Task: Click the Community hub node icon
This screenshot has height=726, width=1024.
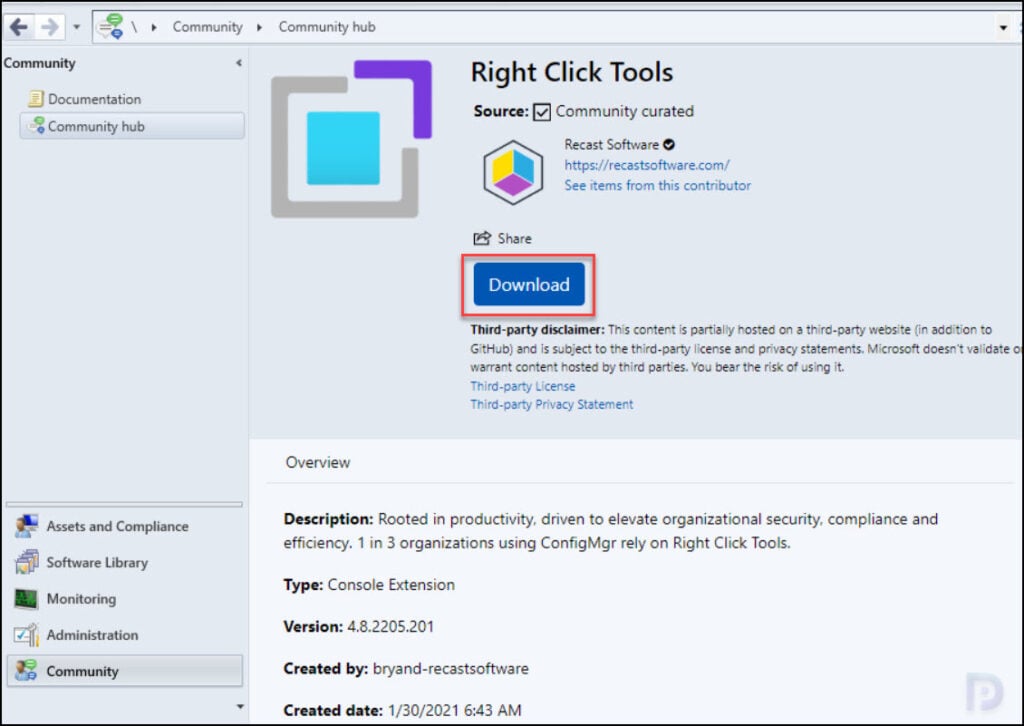Action: 37,125
